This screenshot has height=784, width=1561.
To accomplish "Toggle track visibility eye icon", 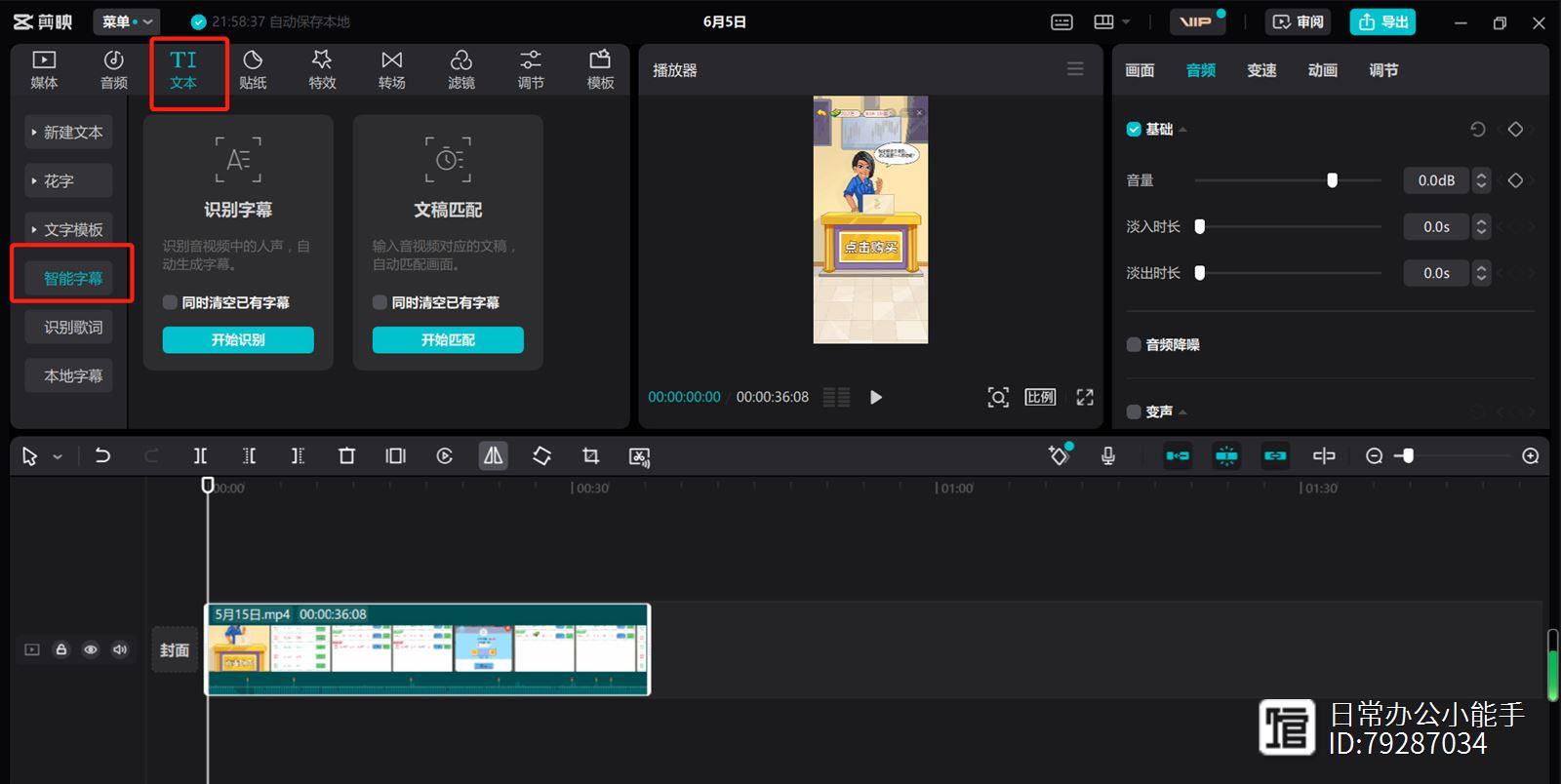I will (91, 649).
